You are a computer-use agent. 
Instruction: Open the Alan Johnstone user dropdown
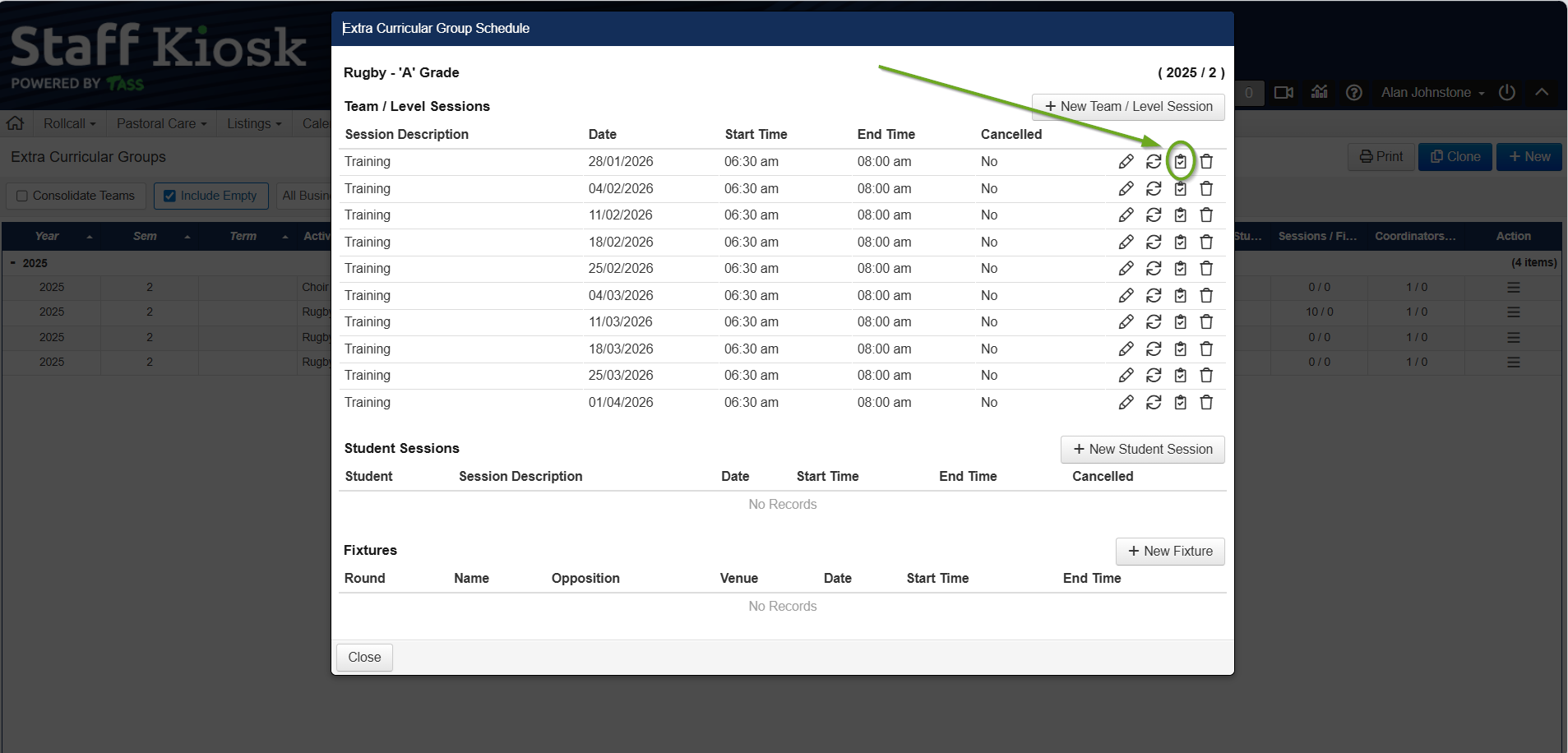(1432, 93)
